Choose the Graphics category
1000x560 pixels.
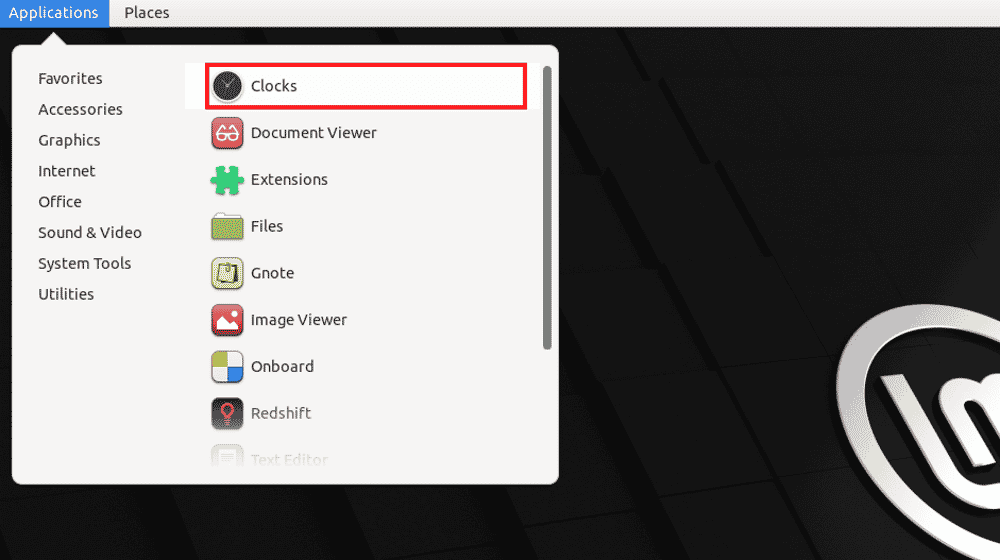point(70,140)
